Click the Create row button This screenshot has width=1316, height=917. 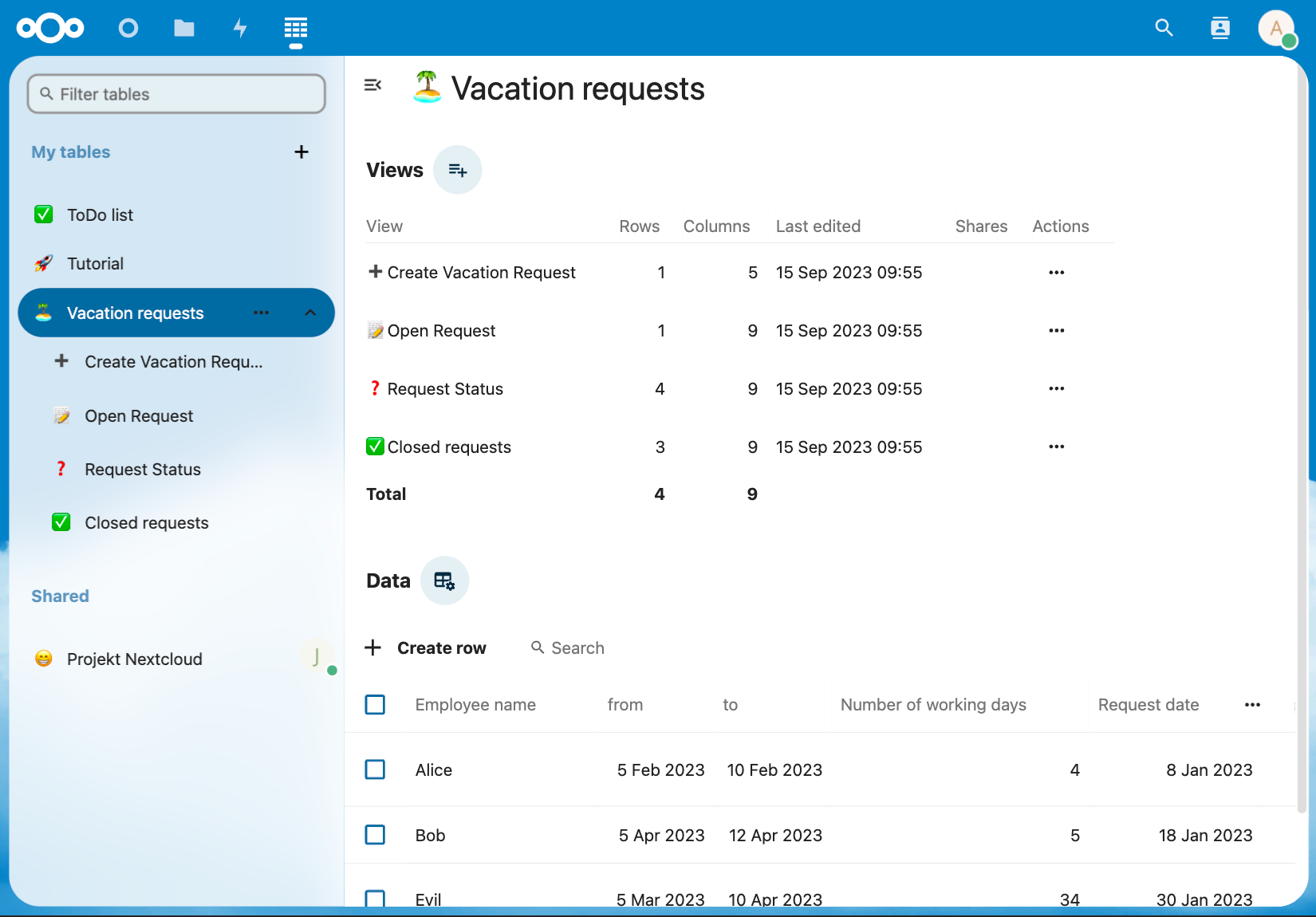426,647
